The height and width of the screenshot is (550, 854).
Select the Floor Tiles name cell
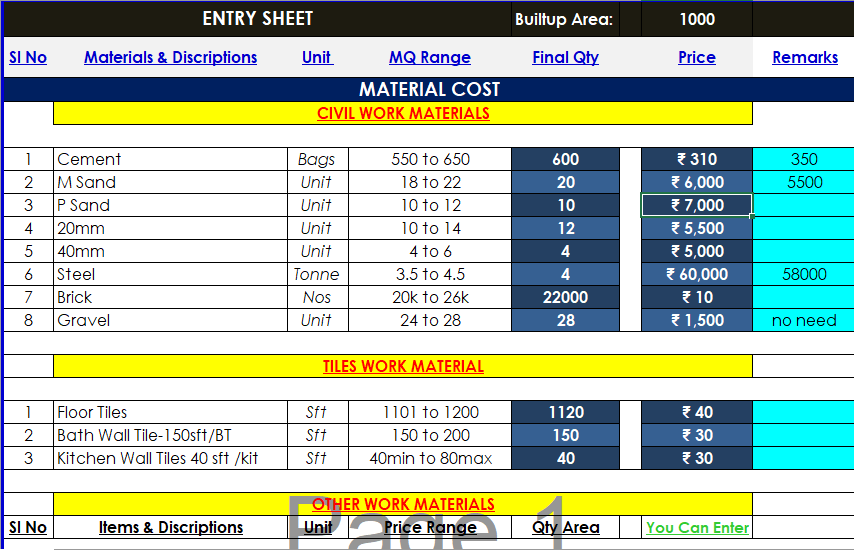[170, 412]
